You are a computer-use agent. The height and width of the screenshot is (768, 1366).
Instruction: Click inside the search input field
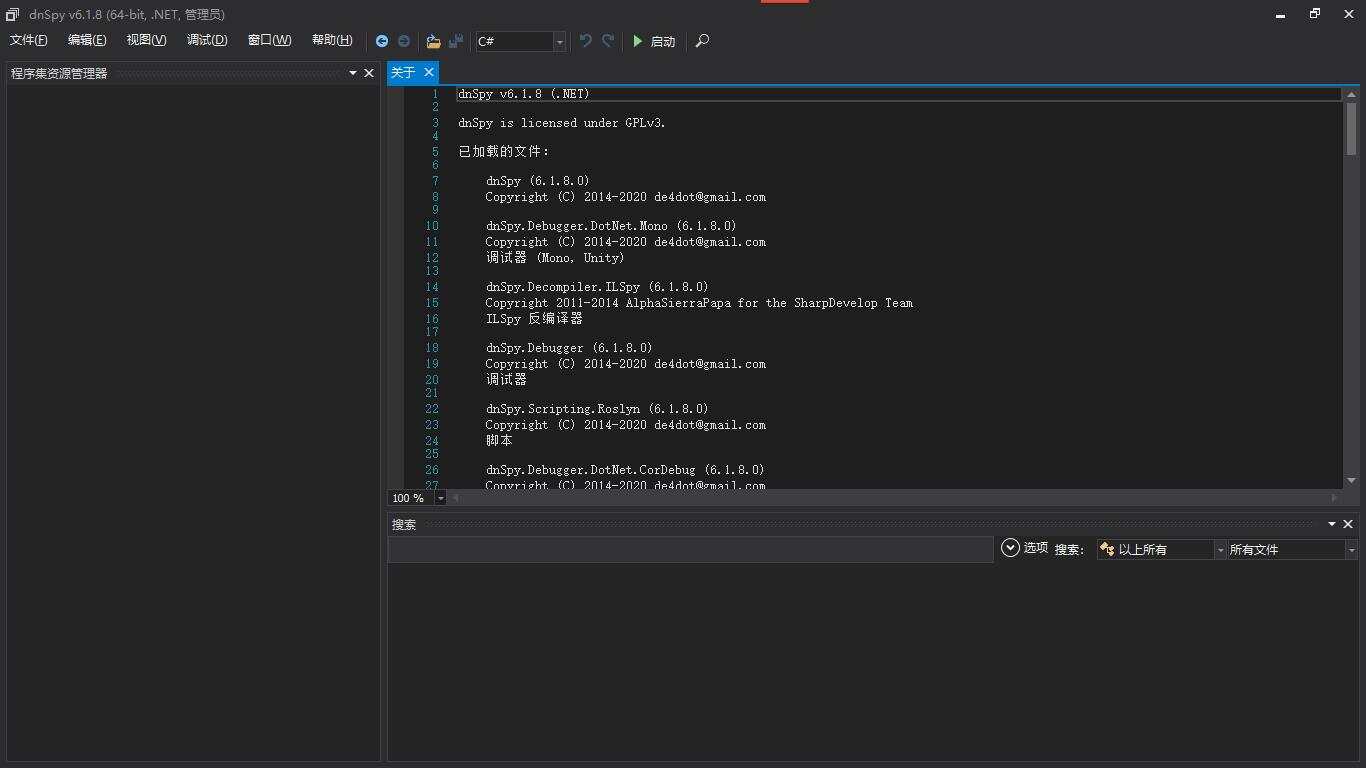(690, 549)
